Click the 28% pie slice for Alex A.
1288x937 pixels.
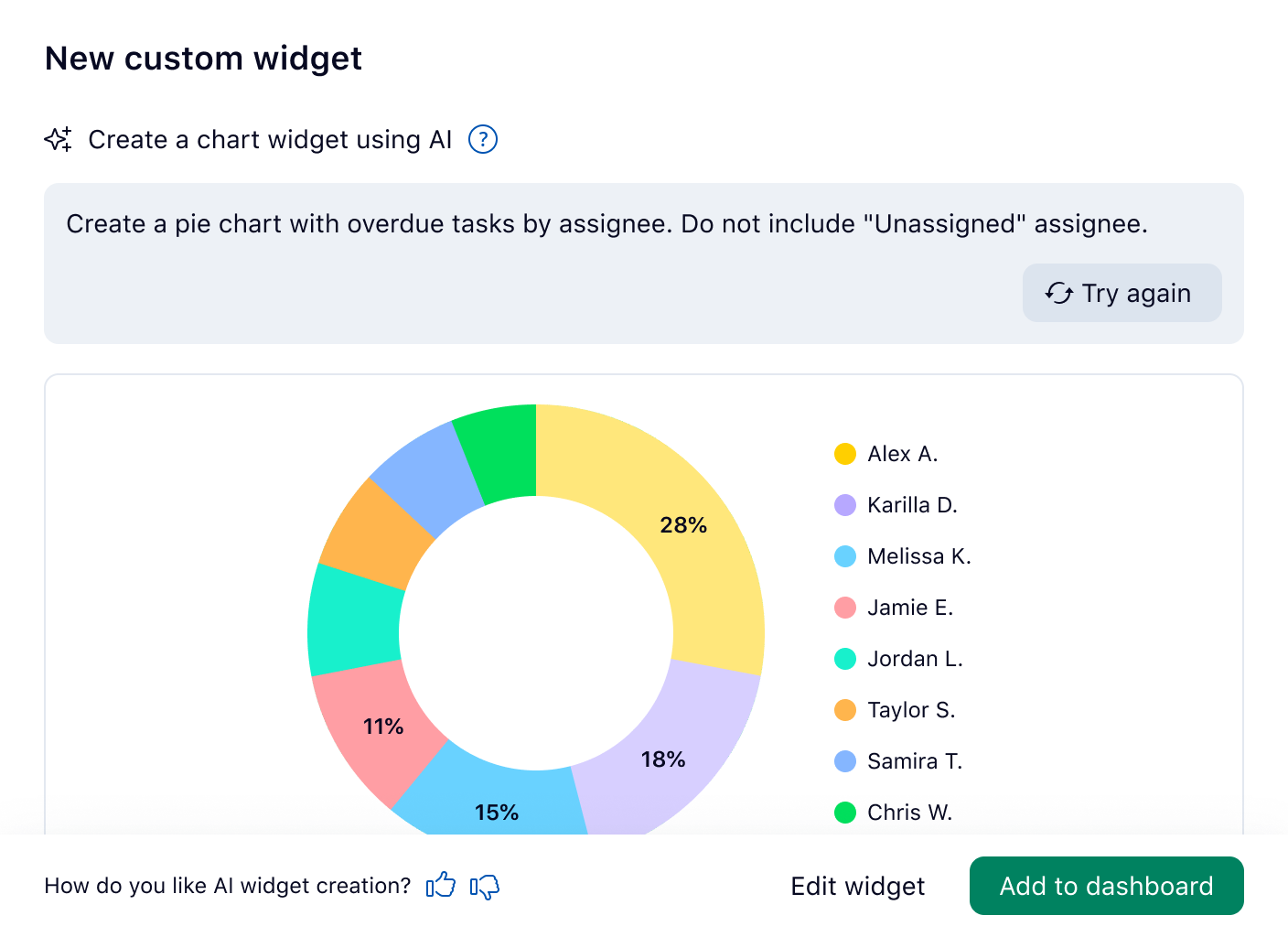(685, 526)
